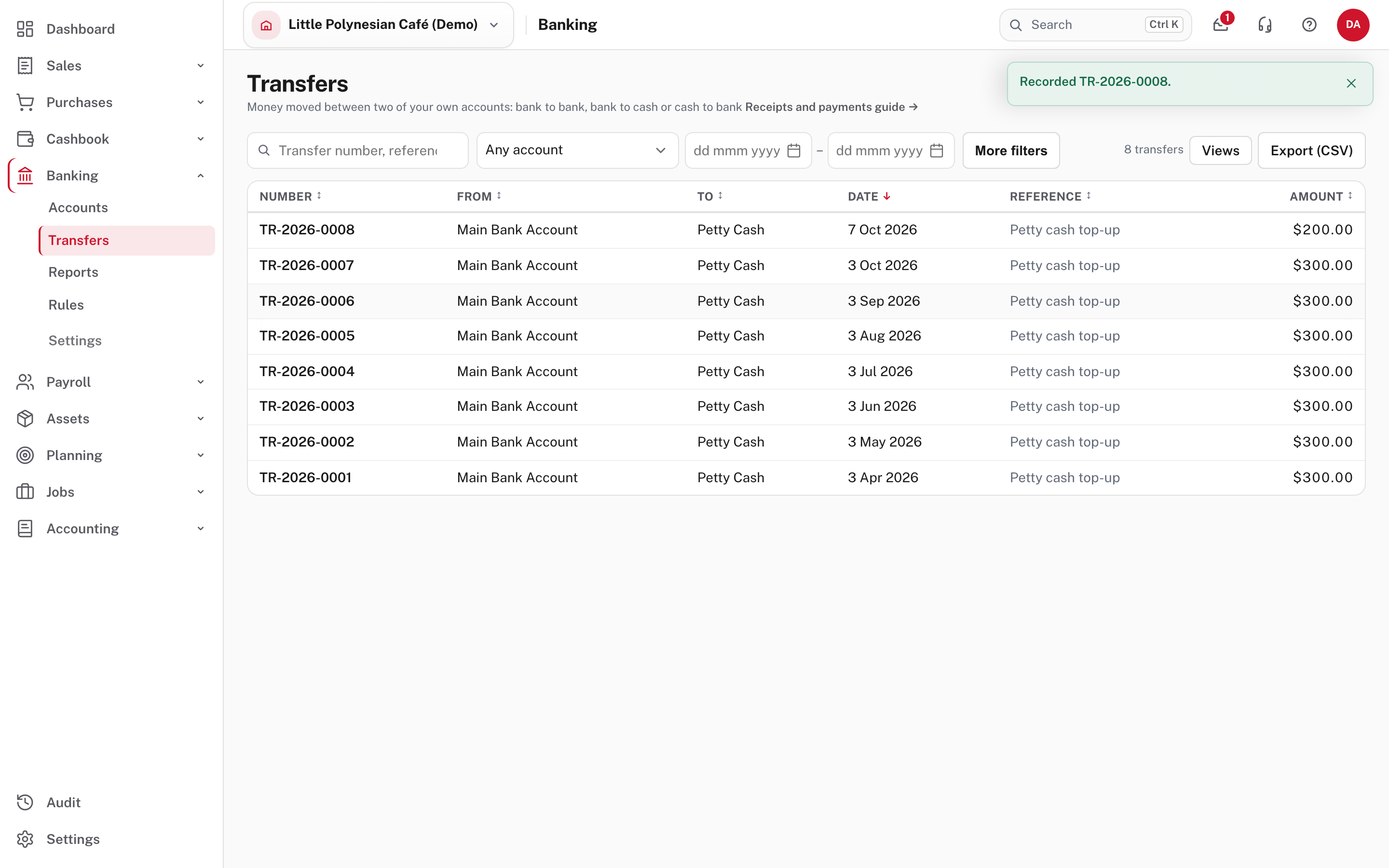This screenshot has height=868, width=1389.
Task: Sort table by Date column header
Action: click(869, 196)
